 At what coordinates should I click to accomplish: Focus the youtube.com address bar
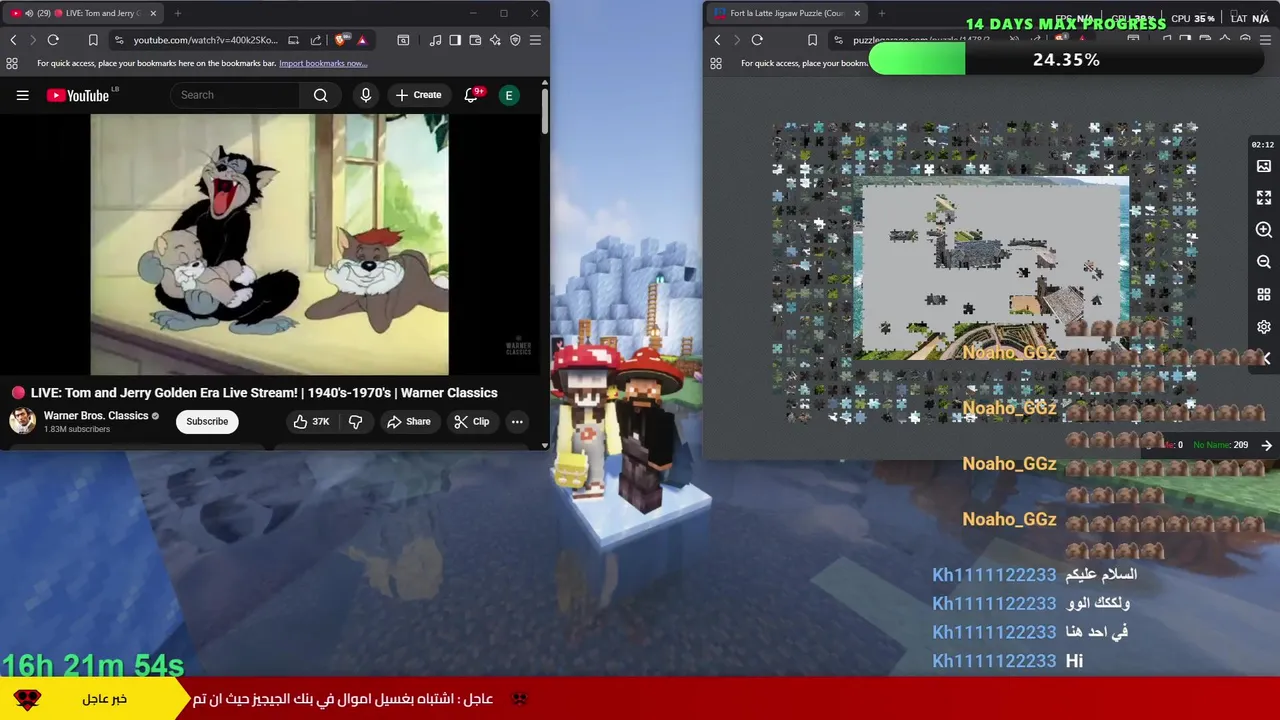click(206, 40)
